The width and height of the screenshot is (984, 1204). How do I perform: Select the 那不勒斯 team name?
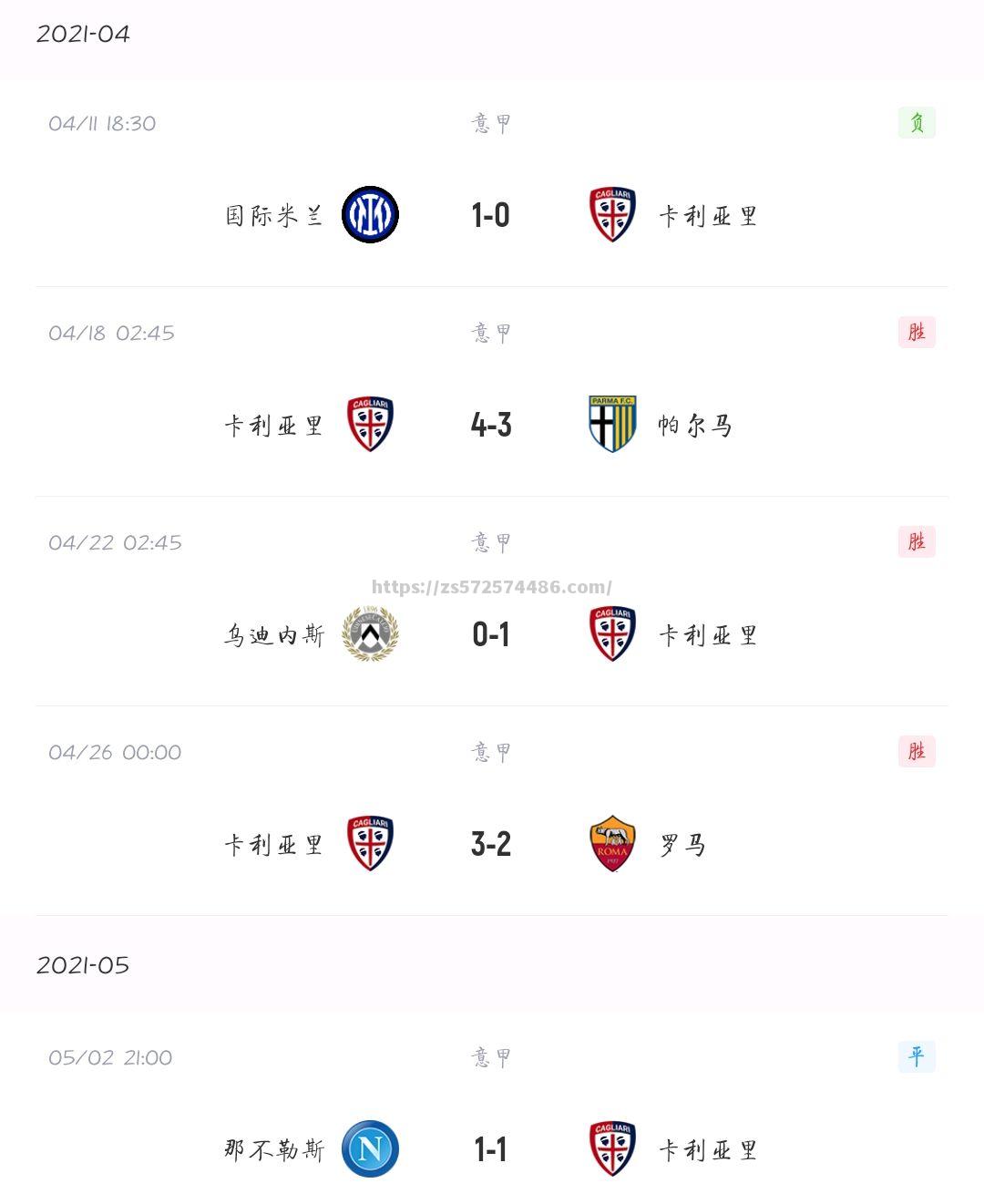[274, 1150]
